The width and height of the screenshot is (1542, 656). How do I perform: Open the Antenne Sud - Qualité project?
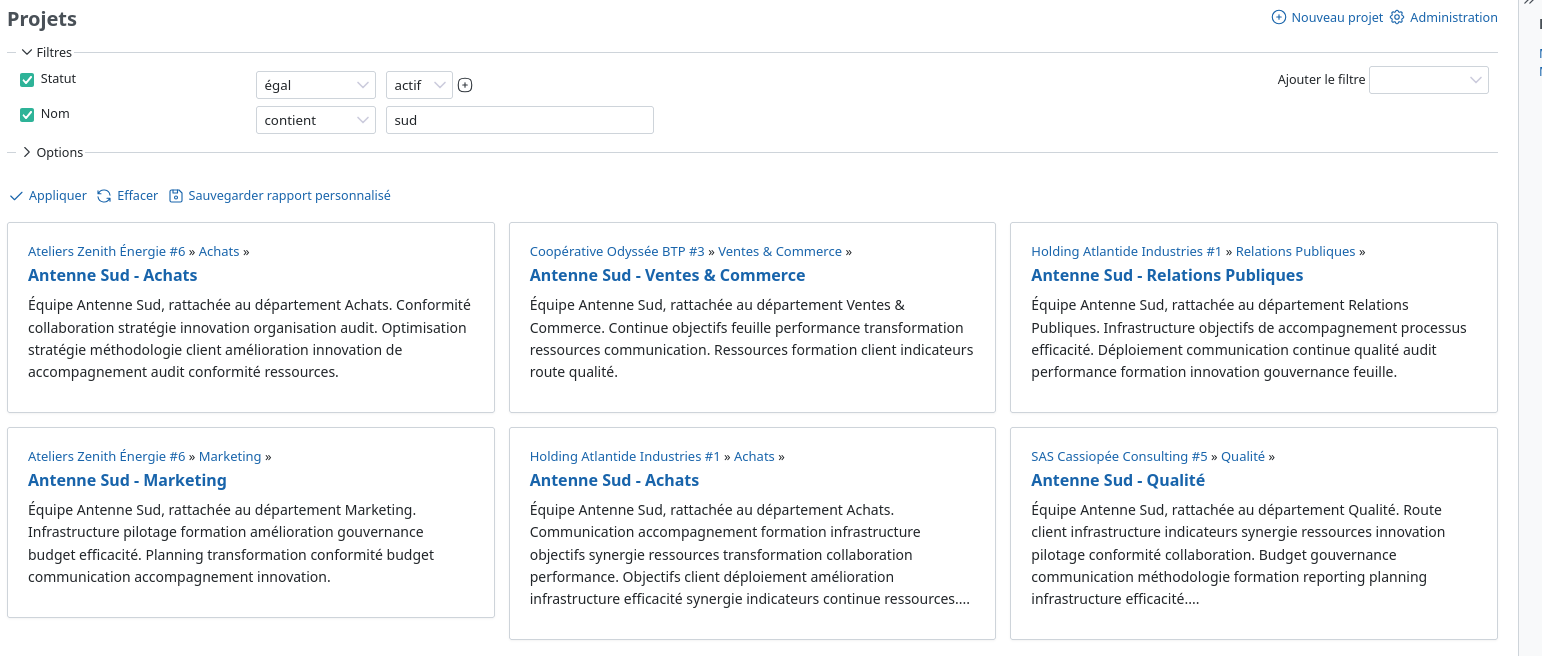point(1118,480)
